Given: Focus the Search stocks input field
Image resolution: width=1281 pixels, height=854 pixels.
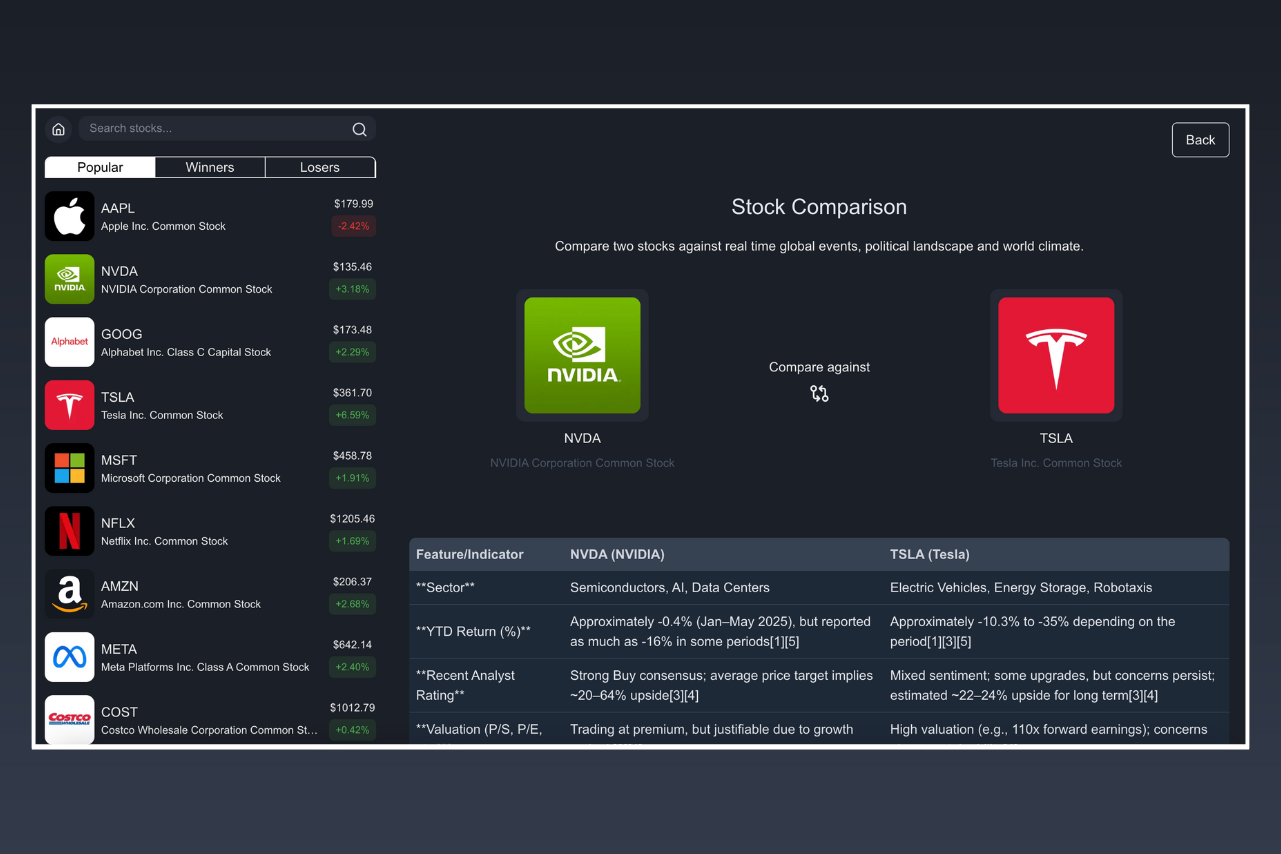Looking at the screenshot, I should pos(217,129).
